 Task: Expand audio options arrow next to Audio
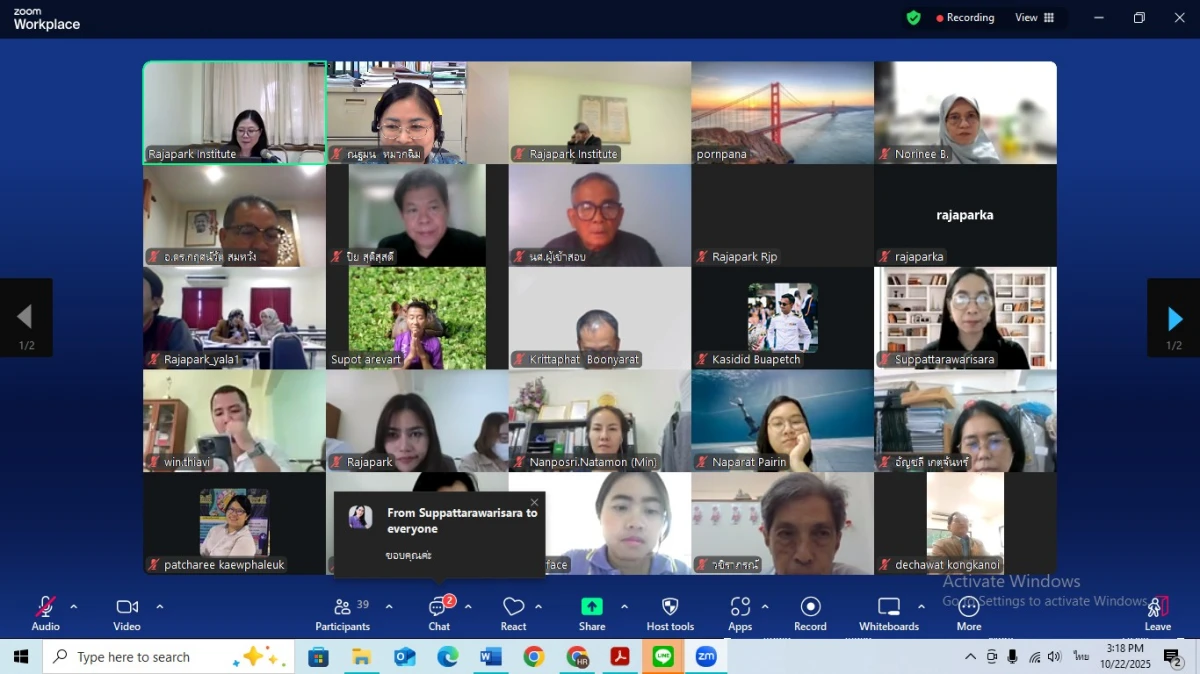click(x=73, y=606)
